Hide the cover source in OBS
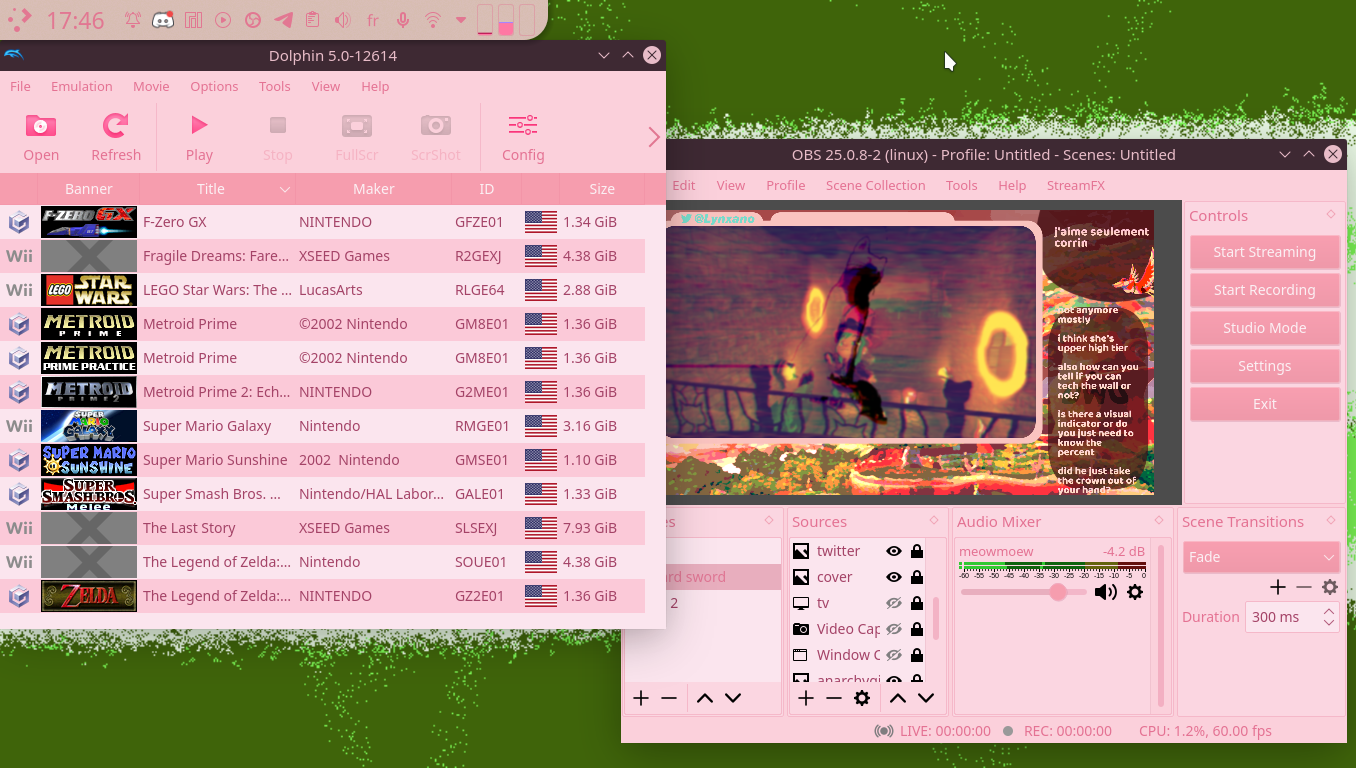 [x=894, y=577]
